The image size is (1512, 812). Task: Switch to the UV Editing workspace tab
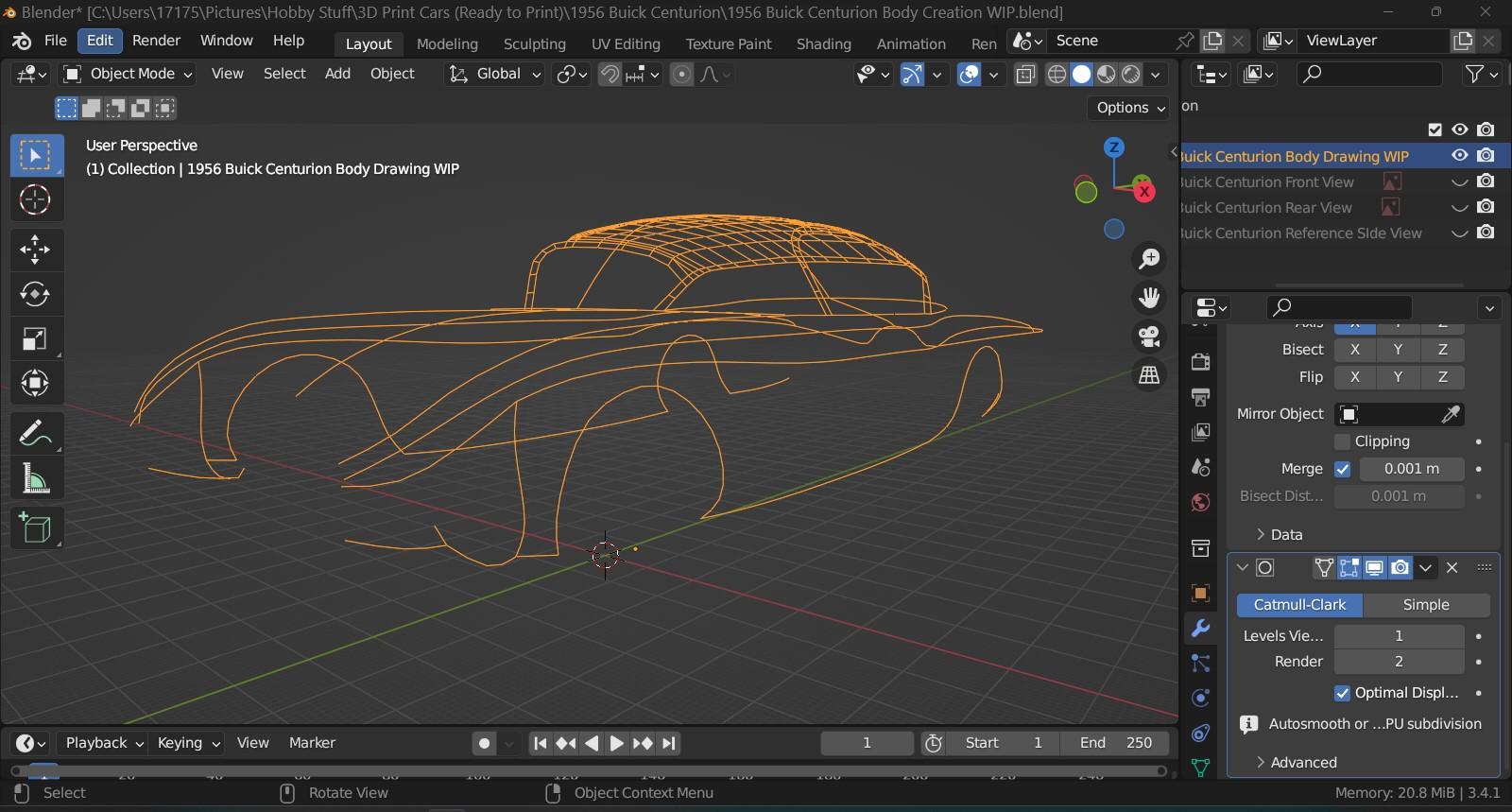pyautogui.click(x=626, y=43)
